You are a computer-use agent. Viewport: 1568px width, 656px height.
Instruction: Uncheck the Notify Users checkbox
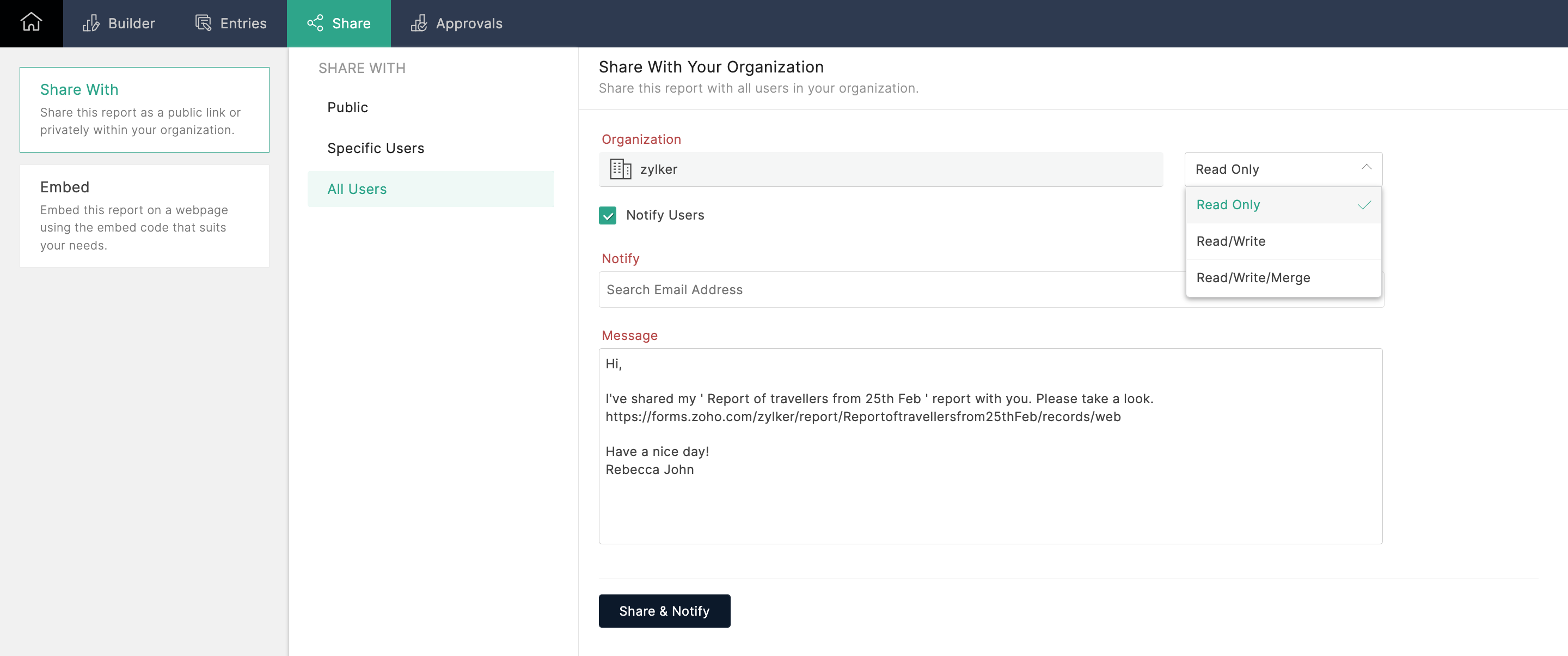coord(607,215)
